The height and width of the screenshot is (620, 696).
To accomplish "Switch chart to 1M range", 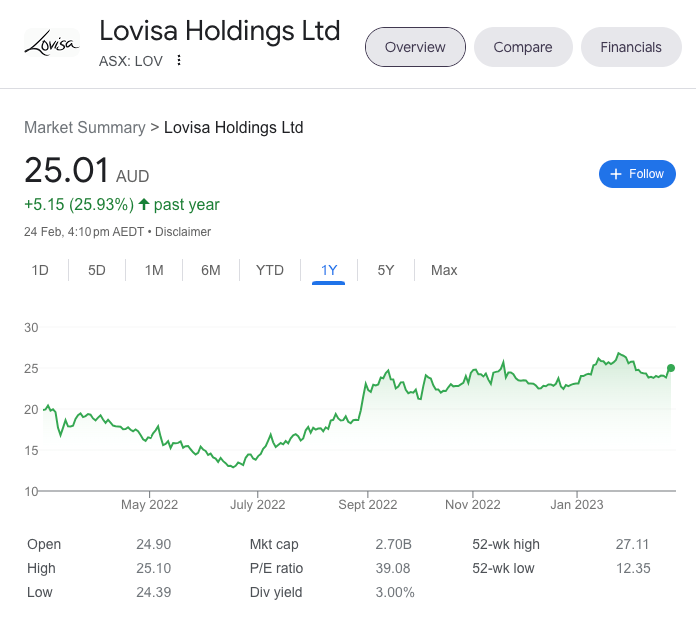I will click(154, 270).
